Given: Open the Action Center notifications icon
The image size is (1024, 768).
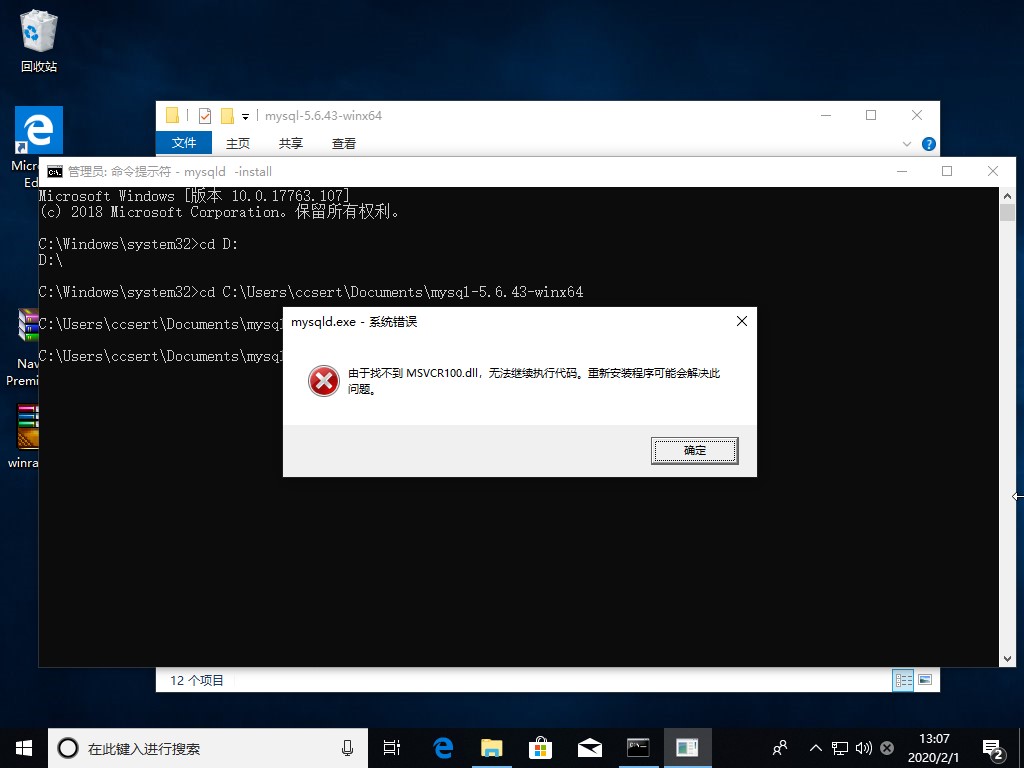Looking at the screenshot, I should point(993,750).
